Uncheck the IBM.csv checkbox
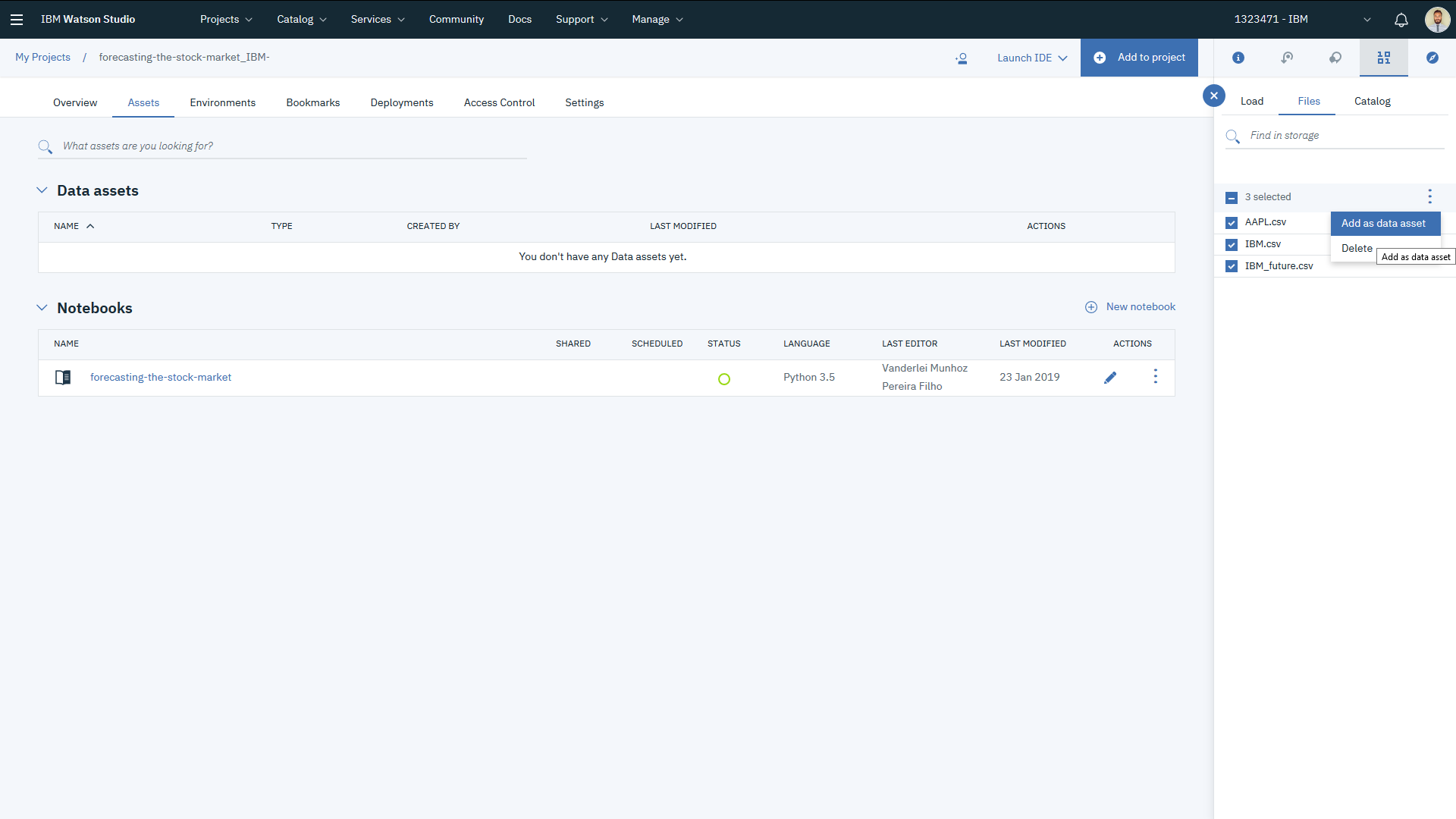The height and width of the screenshot is (819, 1456). point(1232,245)
